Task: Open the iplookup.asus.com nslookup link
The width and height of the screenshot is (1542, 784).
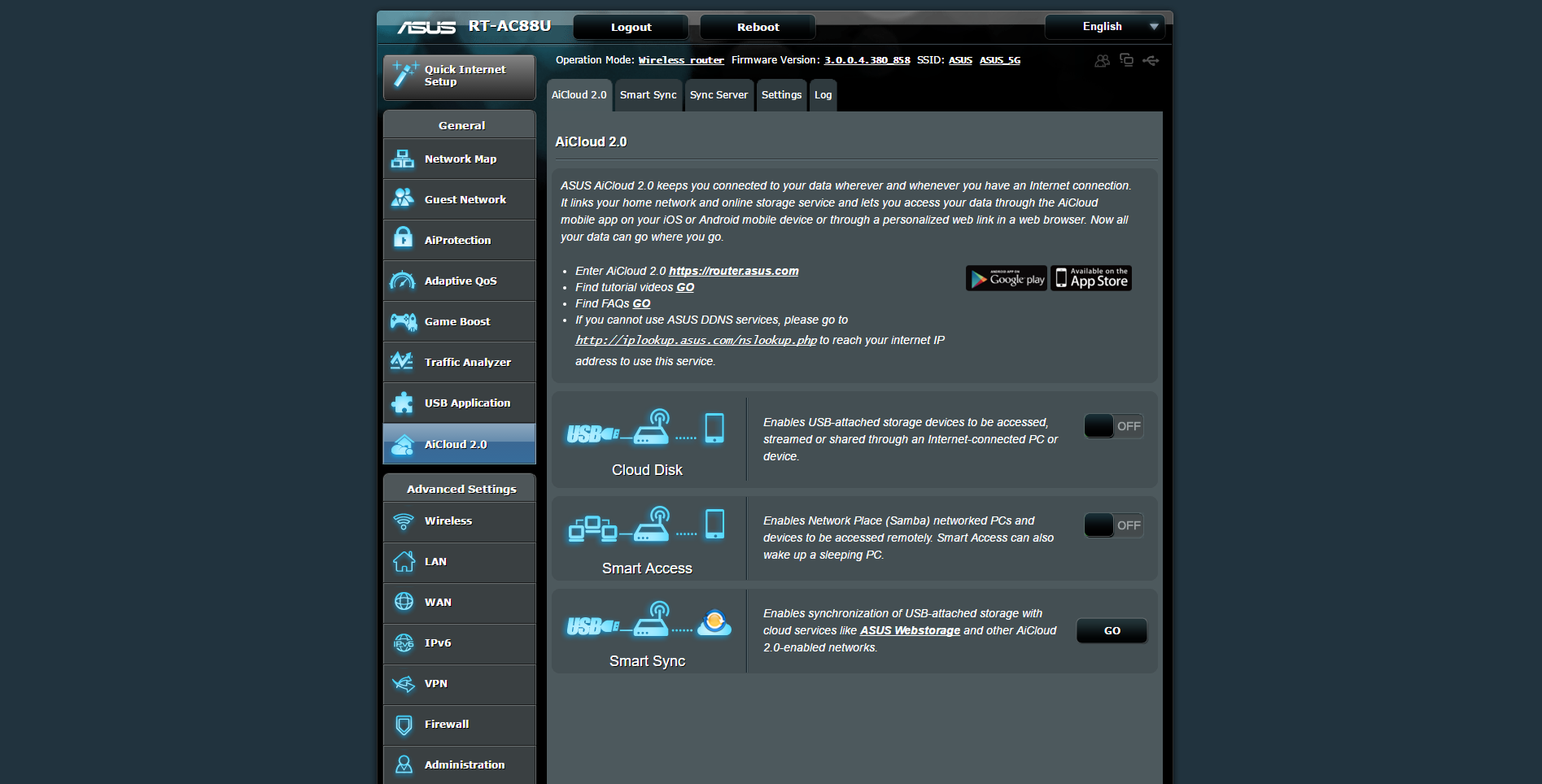Action: click(696, 340)
